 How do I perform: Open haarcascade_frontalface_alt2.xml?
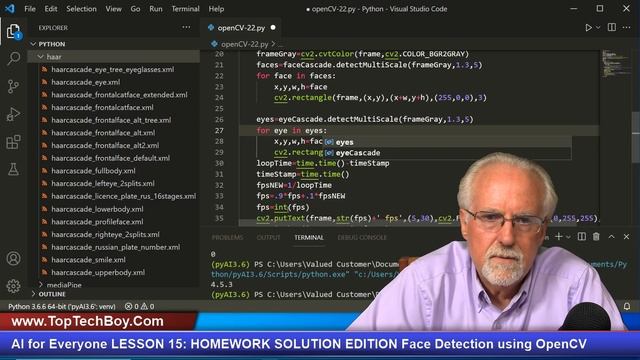coord(105,145)
